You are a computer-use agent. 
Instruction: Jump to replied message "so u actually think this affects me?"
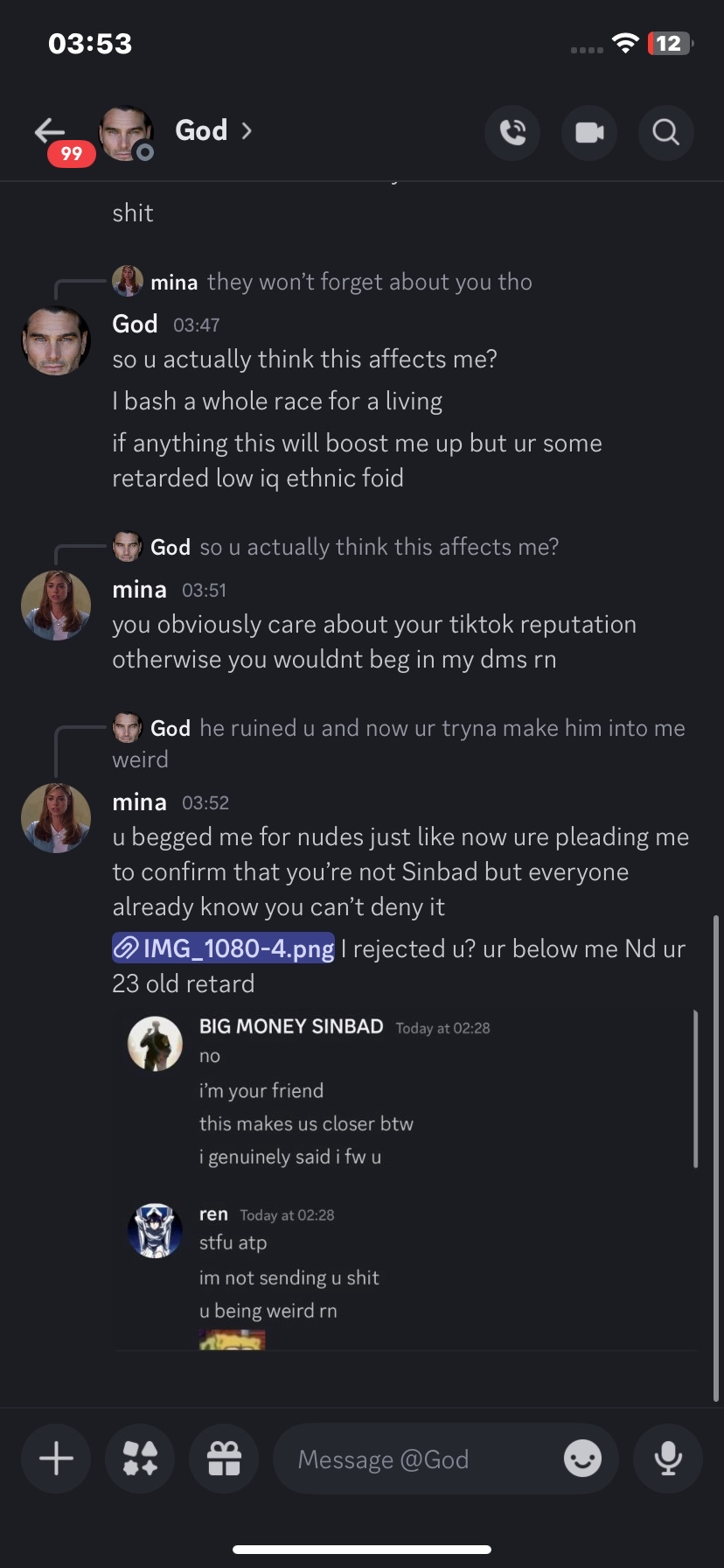tap(379, 547)
